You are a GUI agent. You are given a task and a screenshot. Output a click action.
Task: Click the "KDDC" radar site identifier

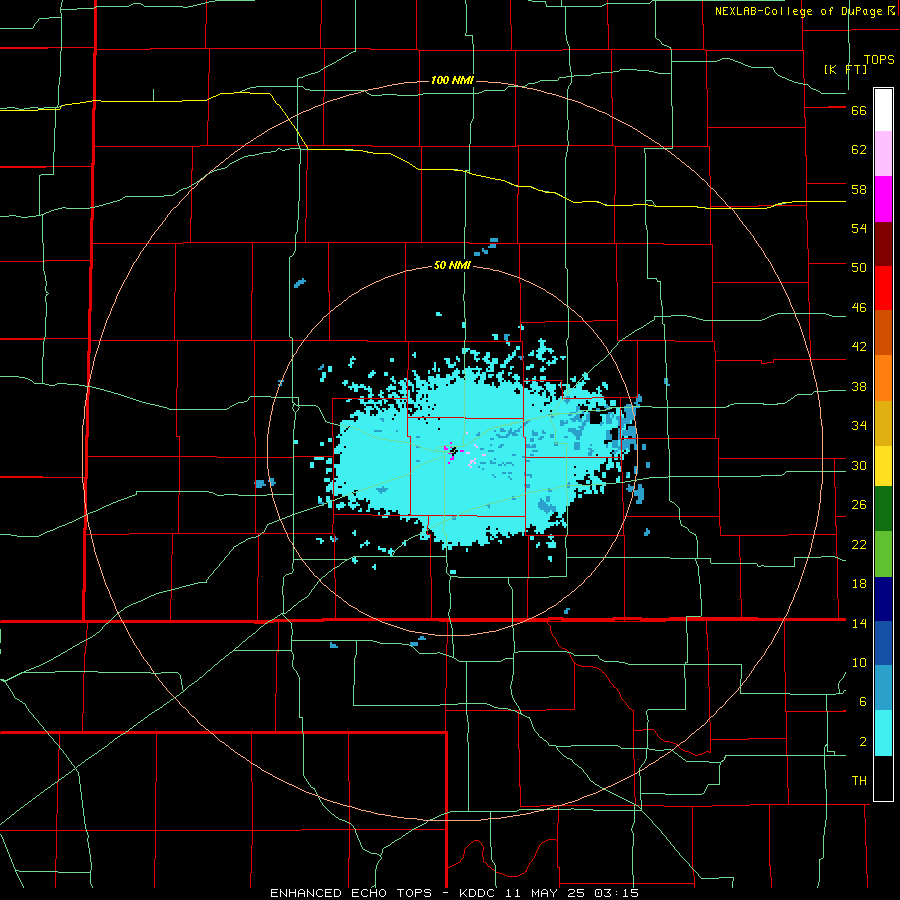pyautogui.click(x=479, y=893)
